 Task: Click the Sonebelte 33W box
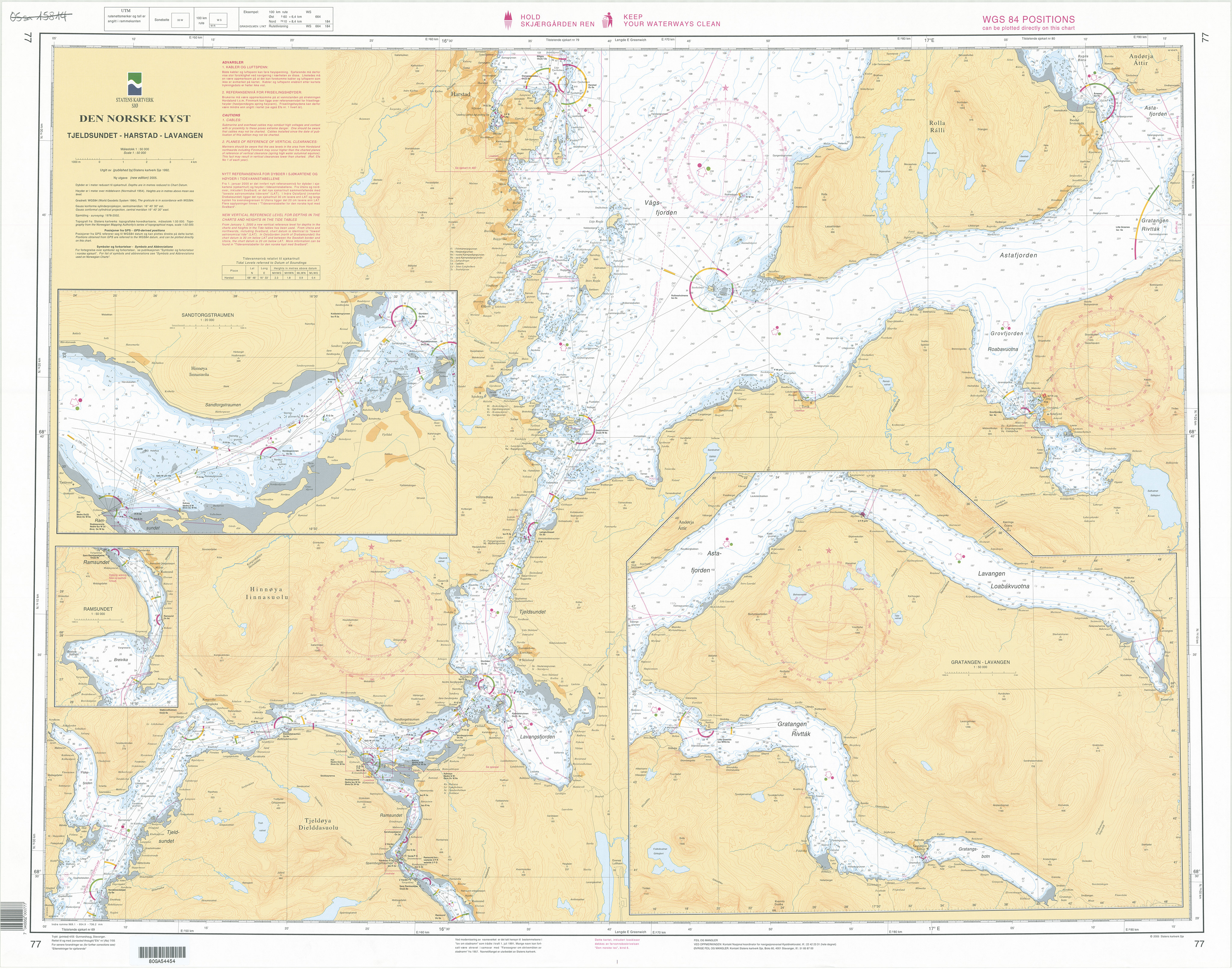point(180,20)
